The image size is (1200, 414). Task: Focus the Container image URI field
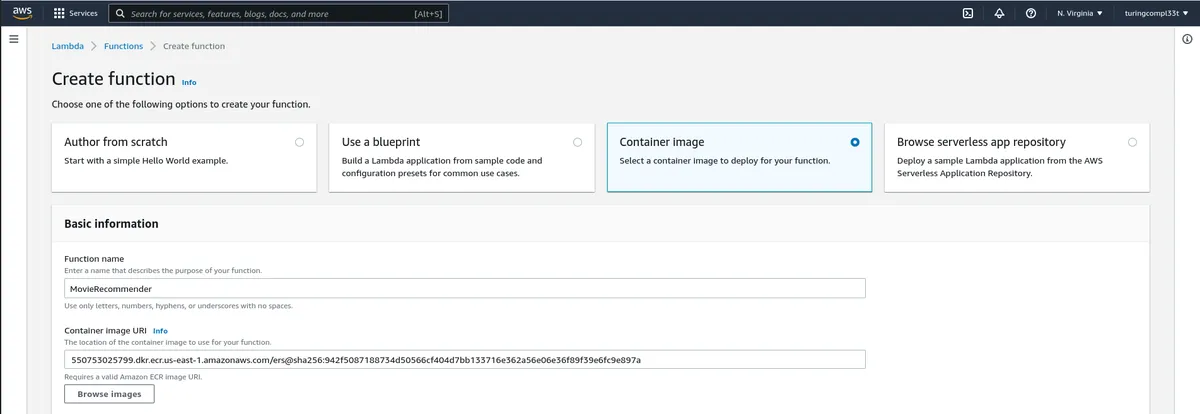tap(464, 359)
